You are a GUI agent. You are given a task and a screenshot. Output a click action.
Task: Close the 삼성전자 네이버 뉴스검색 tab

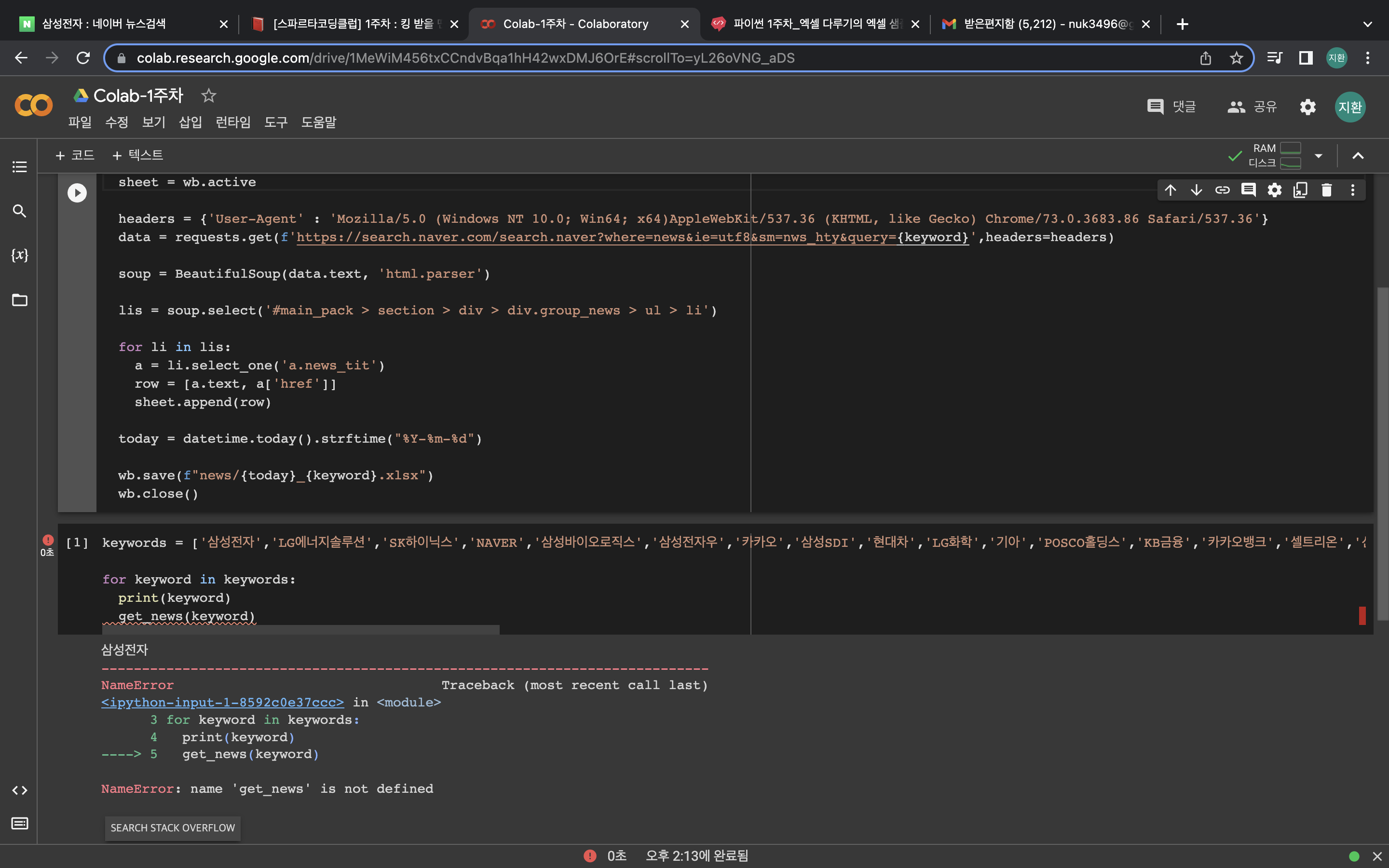point(224,24)
